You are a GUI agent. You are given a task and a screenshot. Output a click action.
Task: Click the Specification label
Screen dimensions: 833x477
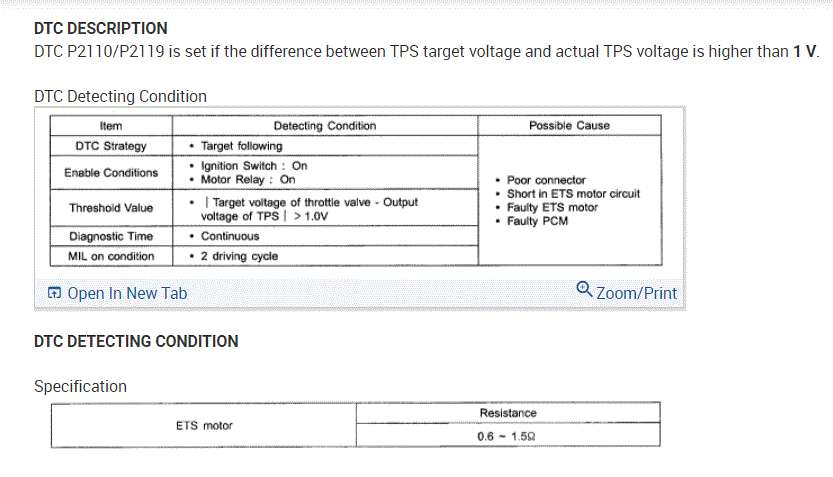(x=80, y=386)
